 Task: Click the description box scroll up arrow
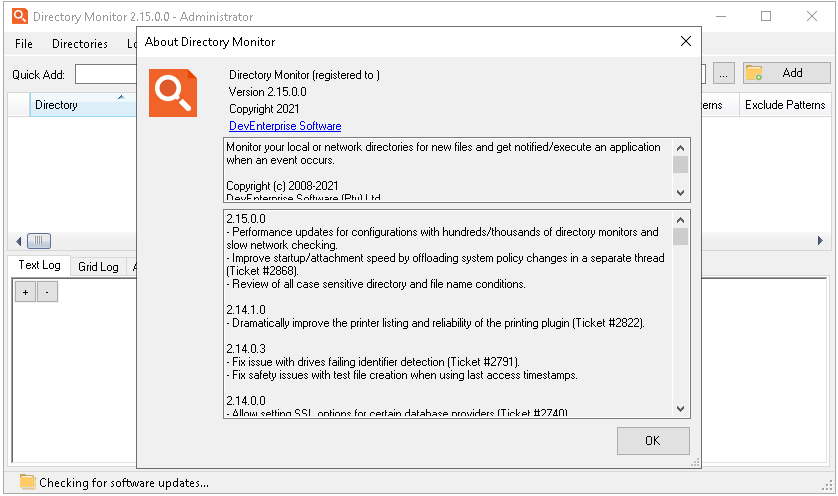[x=680, y=148]
